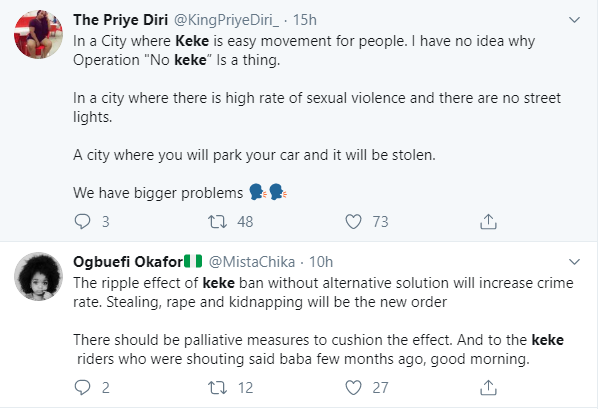Like the tweet with 27 likes
Viewport: 598px width, 409px height.
(x=353, y=388)
